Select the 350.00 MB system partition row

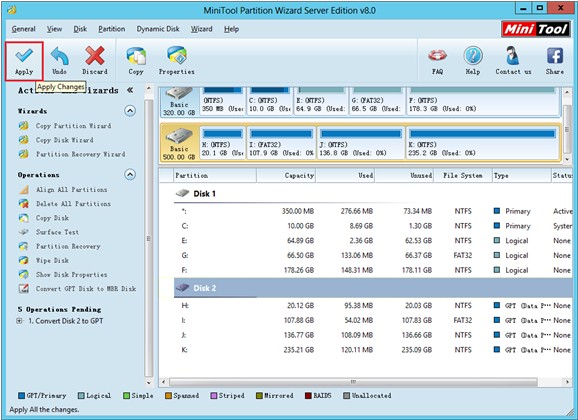(x=372, y=211)
